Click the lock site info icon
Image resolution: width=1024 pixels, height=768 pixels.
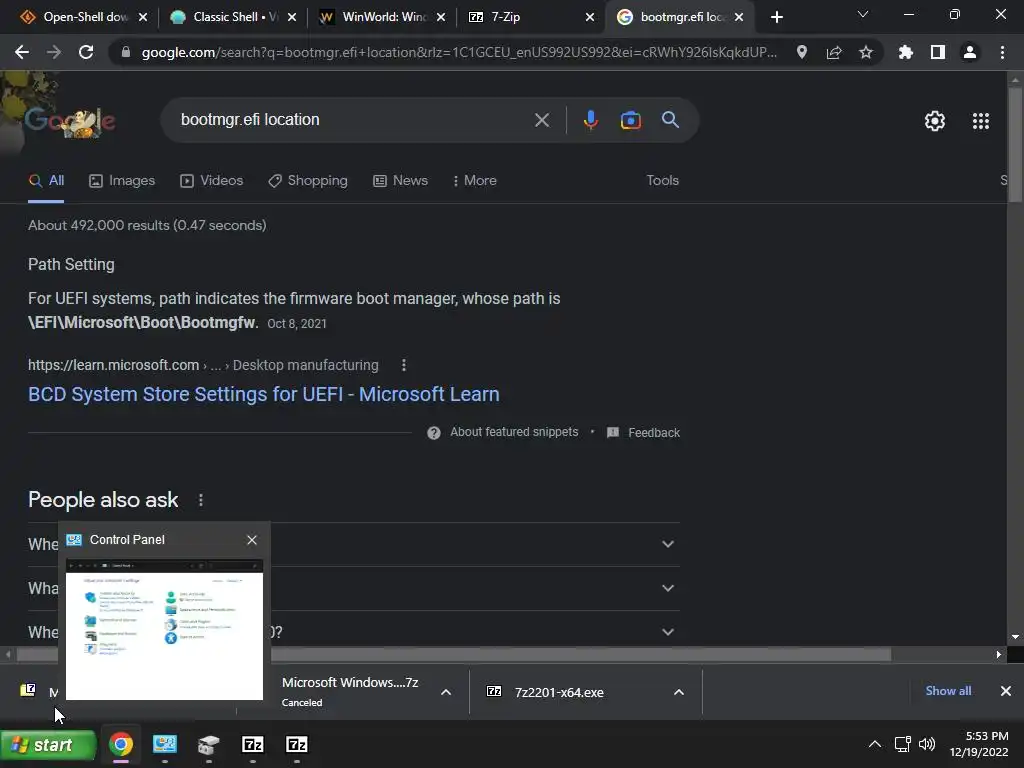click(126, 52)
